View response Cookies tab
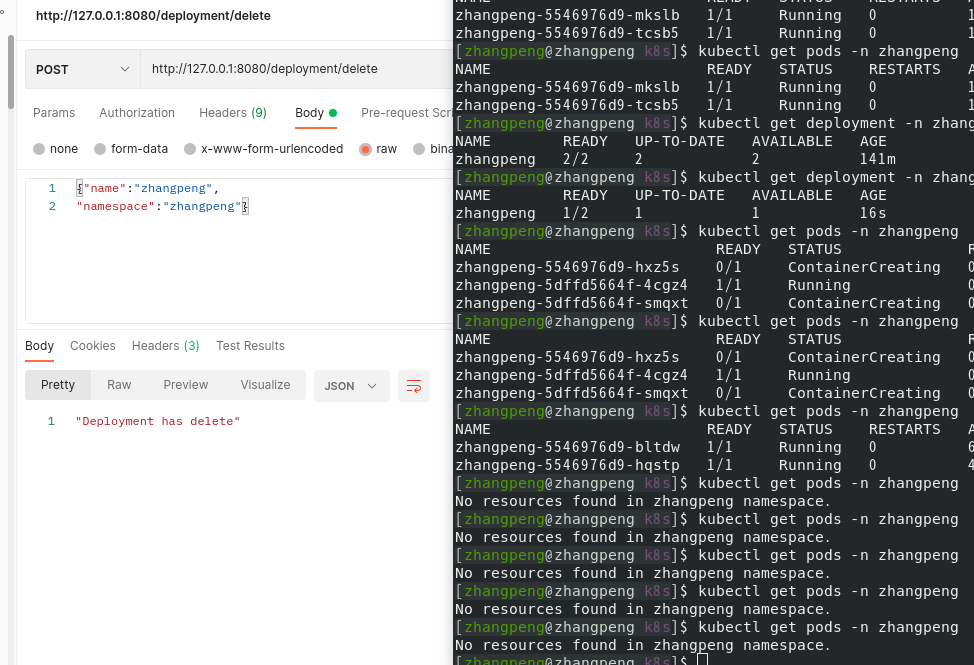Viewport: 974px width, 665px height. pyautogui.click(x=93, y=346)
